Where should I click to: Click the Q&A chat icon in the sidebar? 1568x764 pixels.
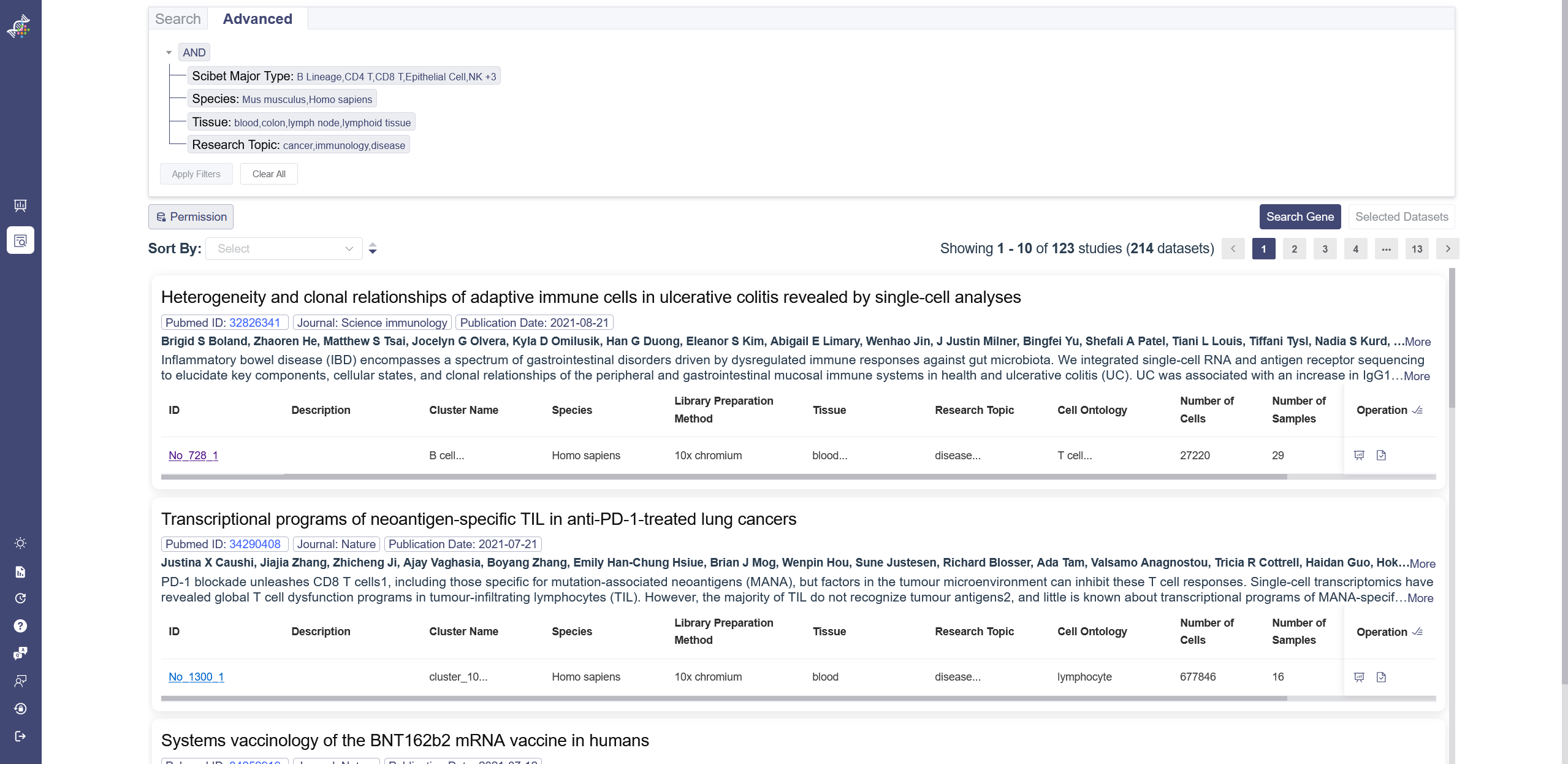[20, 653]
